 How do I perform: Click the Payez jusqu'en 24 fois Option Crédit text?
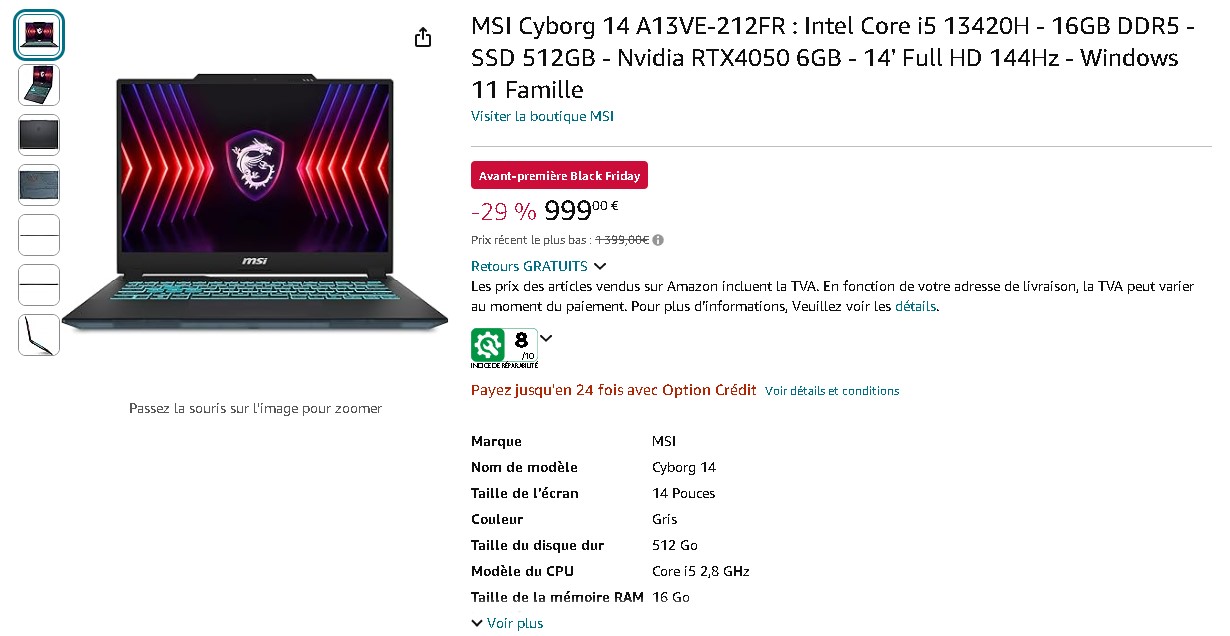tap(613, 390)
